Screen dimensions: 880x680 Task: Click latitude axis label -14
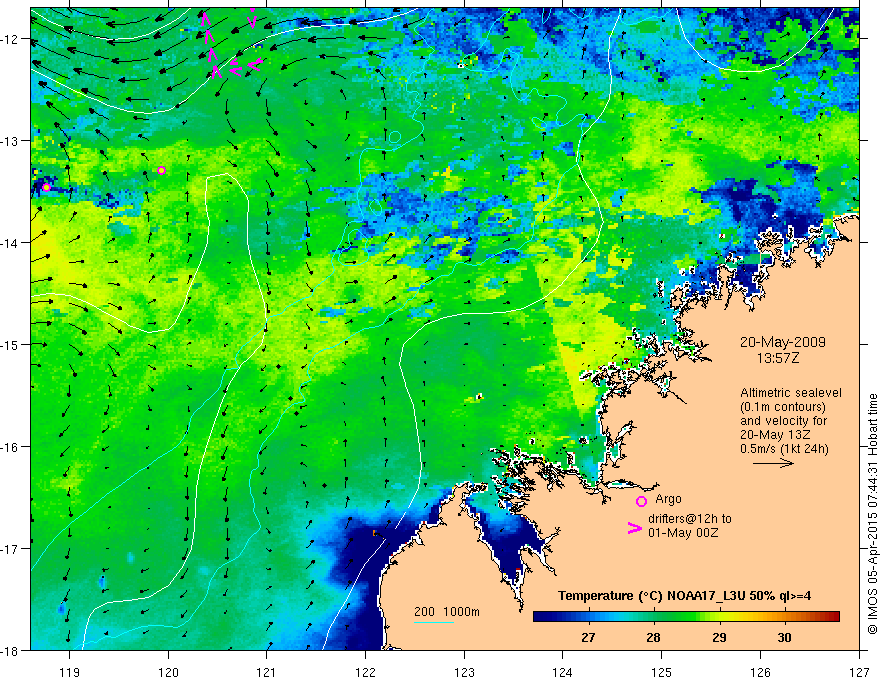tap(11, 243)
